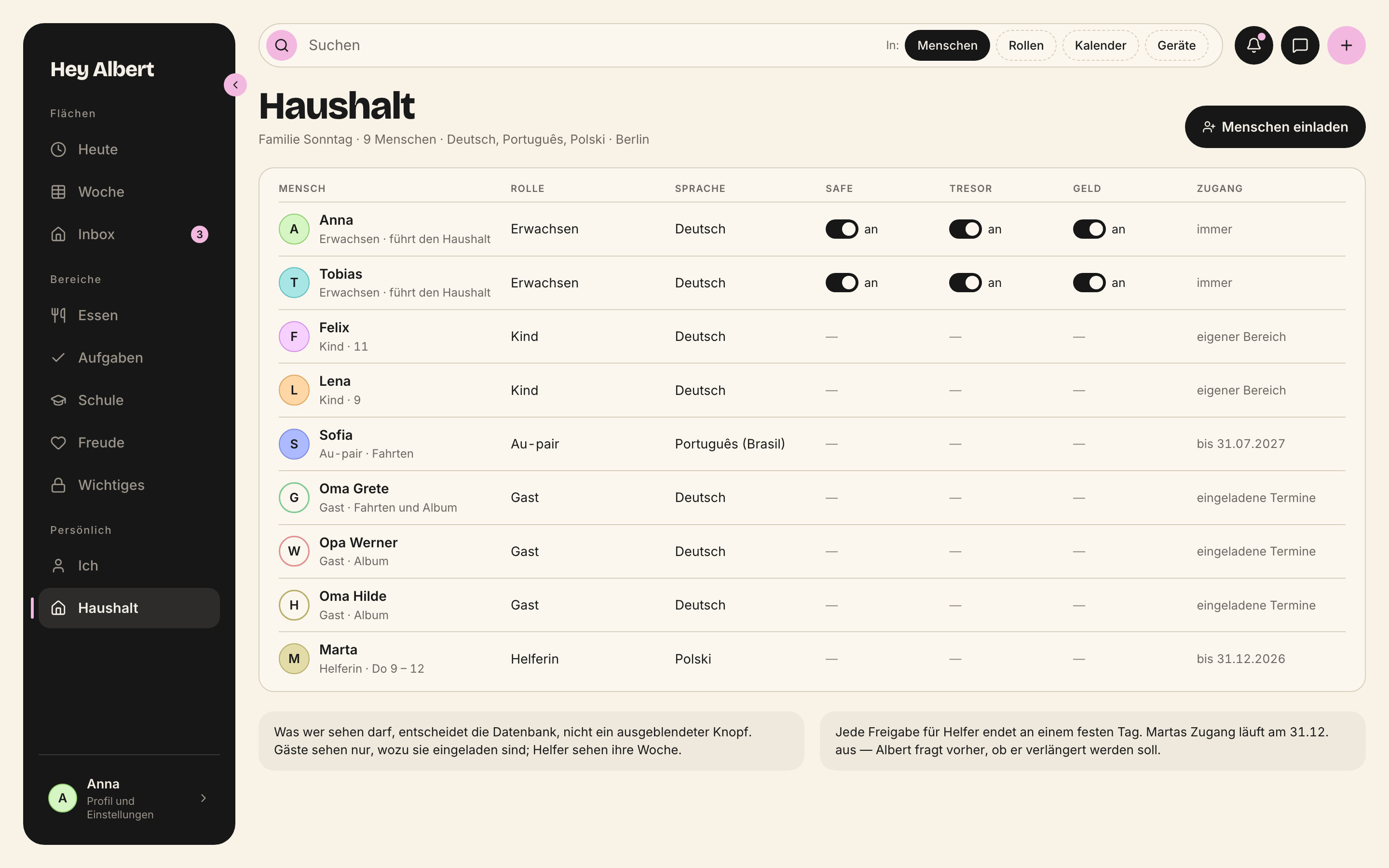Collapse the sidebar with the arrow
Viewport: 1389px width, 868px height.
[235, 85]
